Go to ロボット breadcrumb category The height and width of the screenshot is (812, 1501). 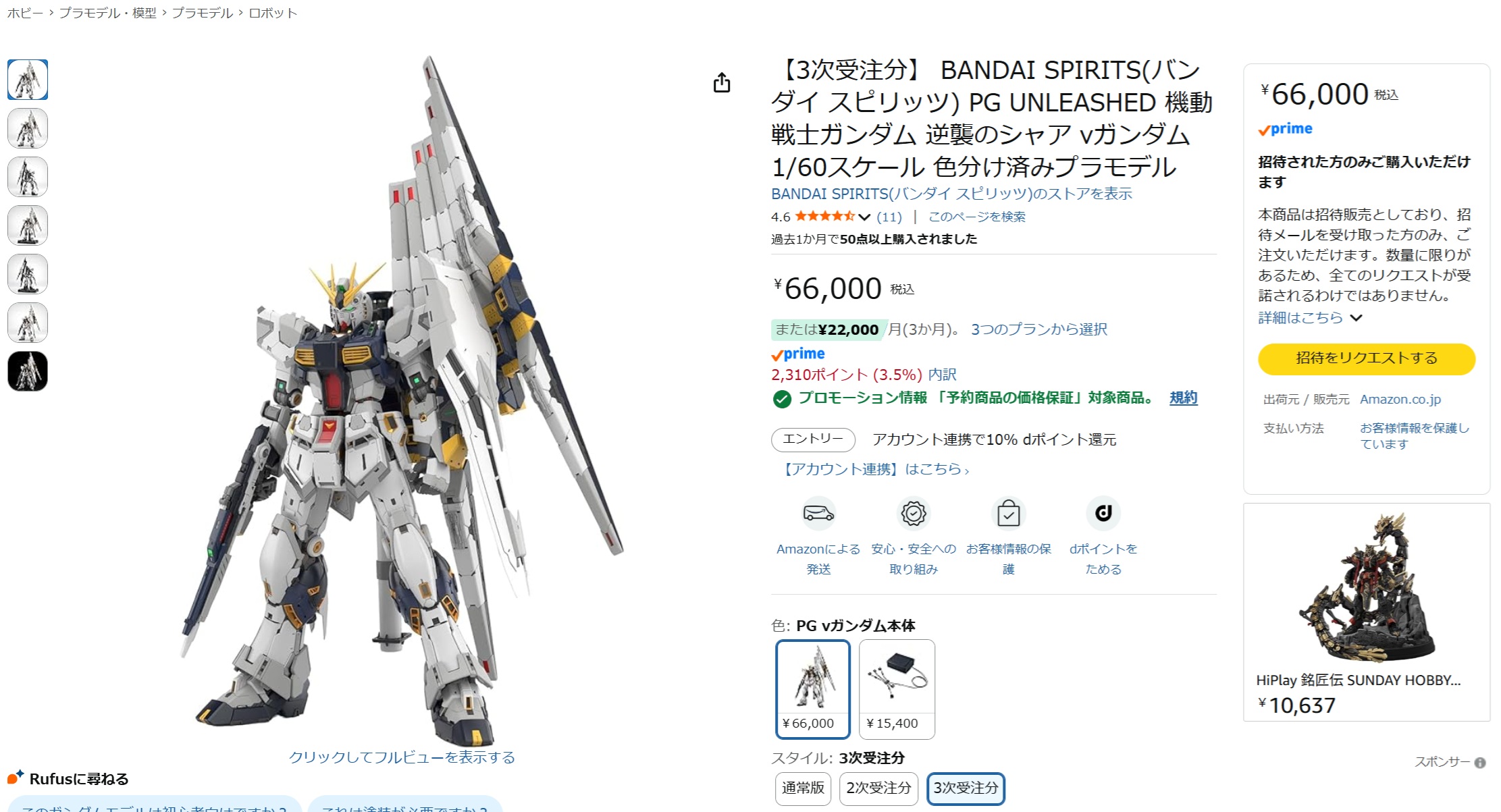(x=273, y=13)
